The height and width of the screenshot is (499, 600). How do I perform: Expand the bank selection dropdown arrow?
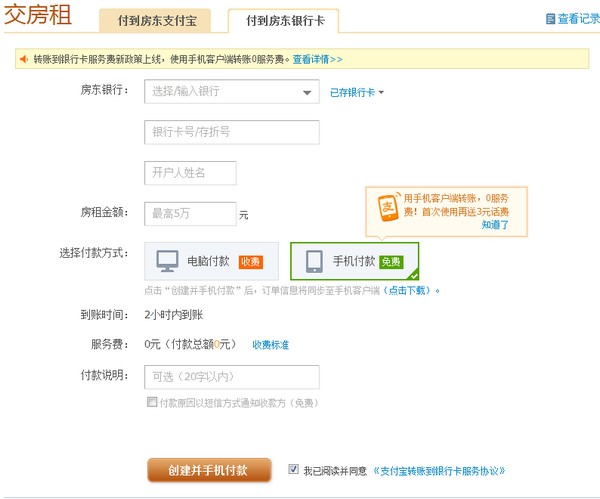click(x=307, y=92)
